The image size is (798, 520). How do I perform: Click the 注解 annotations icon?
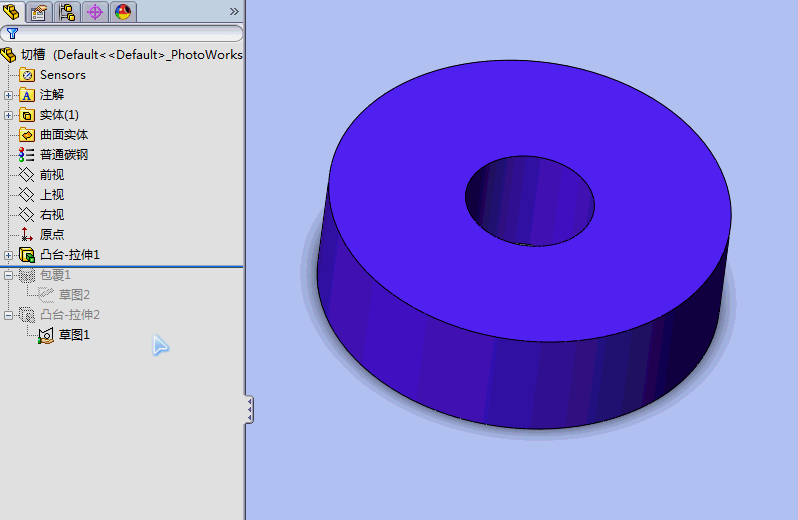27,95
